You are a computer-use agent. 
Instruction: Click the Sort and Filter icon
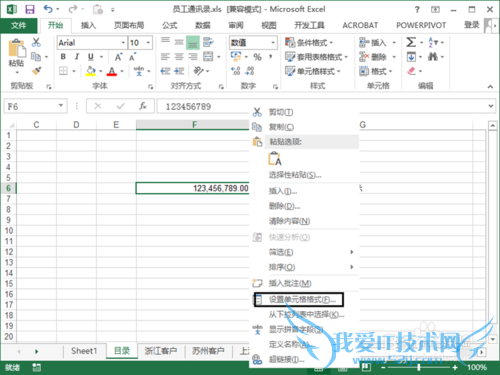click(x=433, y=42)
